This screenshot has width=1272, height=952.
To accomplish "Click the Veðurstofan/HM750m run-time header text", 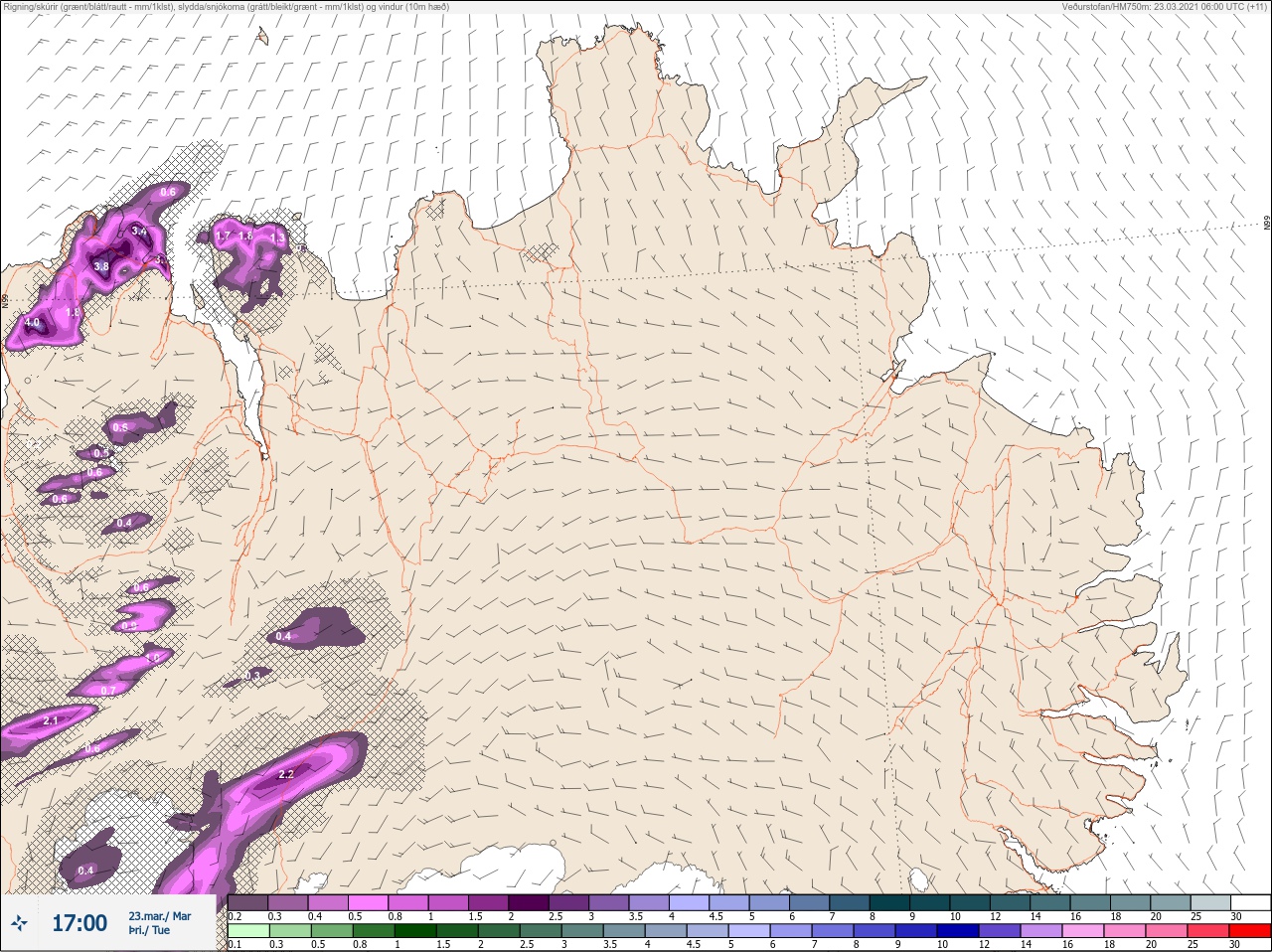I will pos(1166,6).
